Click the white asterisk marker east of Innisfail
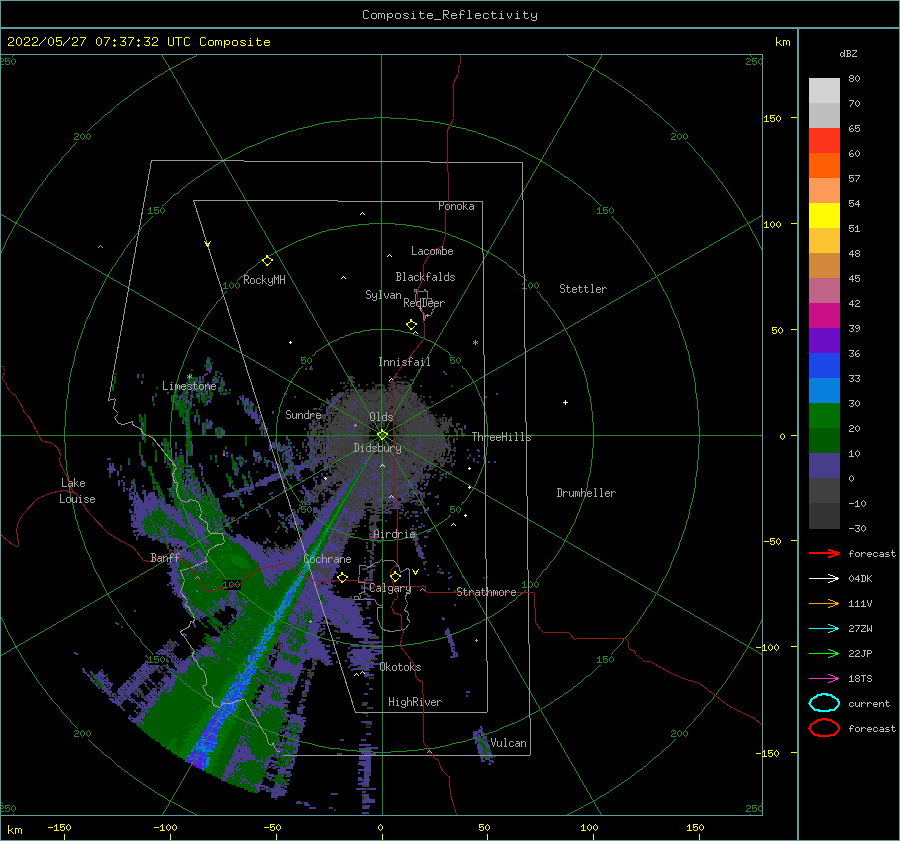The image size is (900, 841). pos(475,343)
